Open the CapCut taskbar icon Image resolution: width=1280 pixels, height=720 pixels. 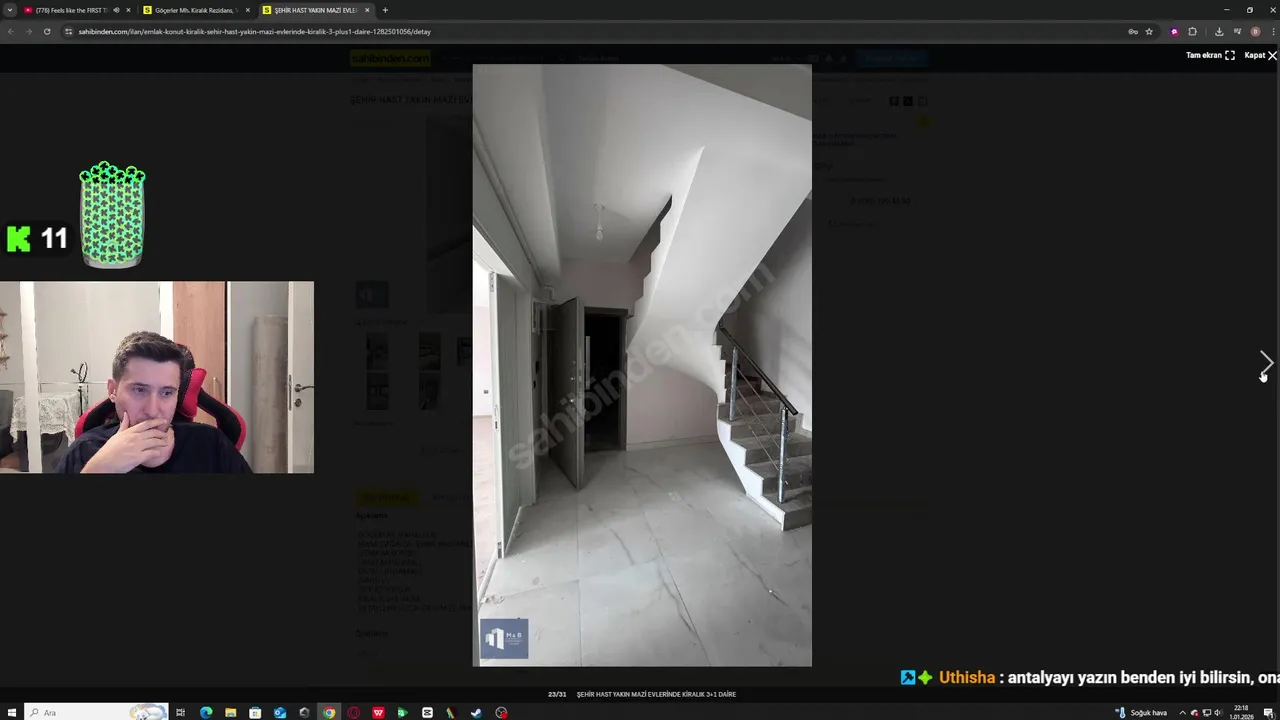[x=427, y=712]
